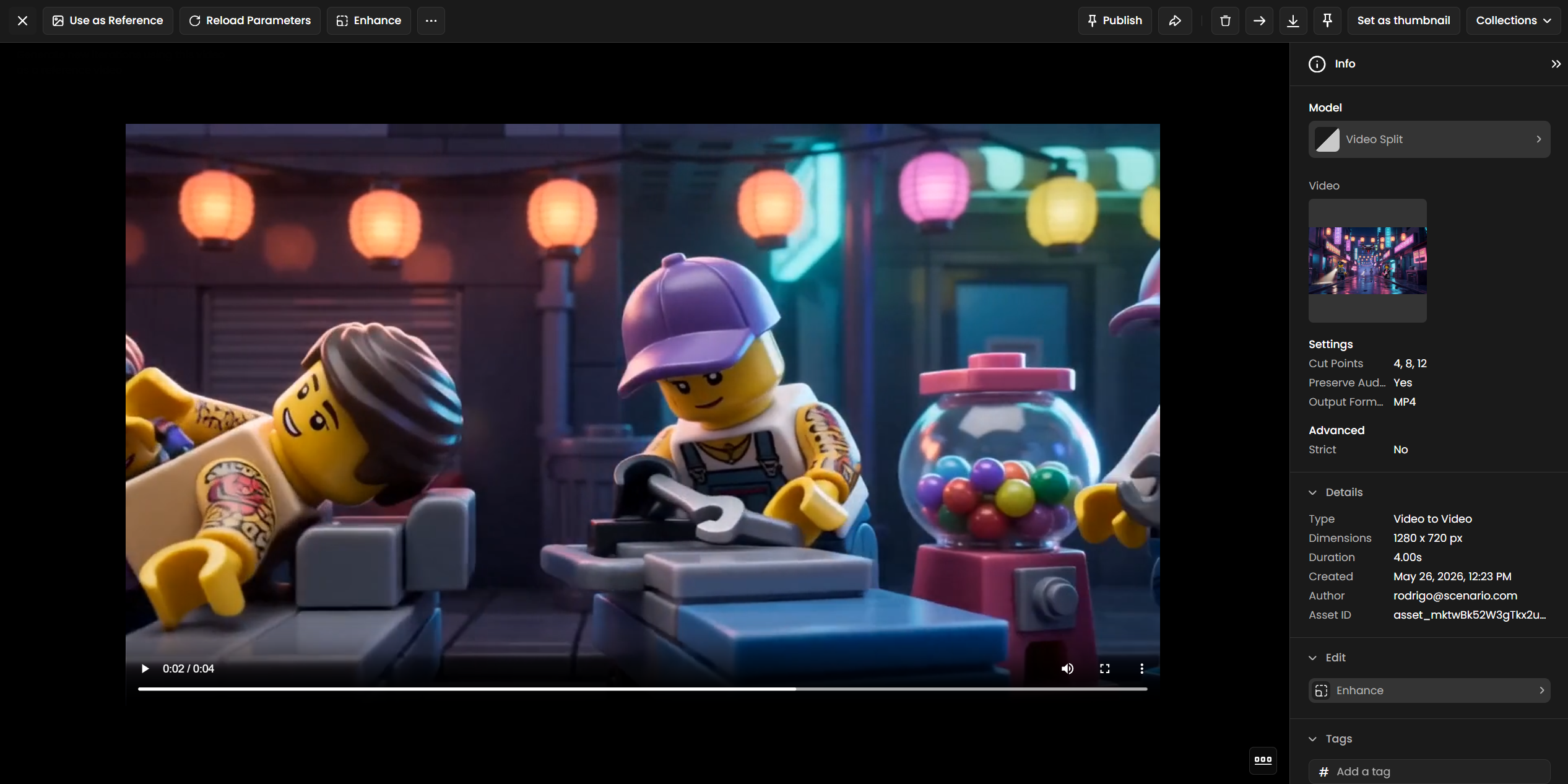Open the more options ellipsis menu

pyautogui.click(x=431, y=20)
